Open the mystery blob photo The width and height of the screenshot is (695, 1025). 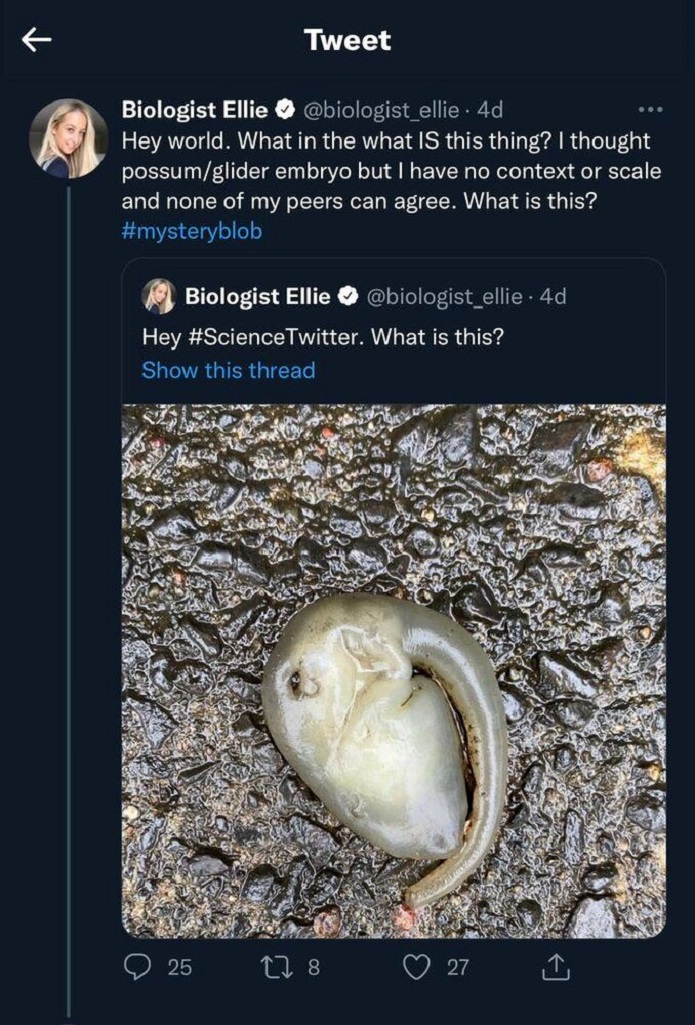393,670
